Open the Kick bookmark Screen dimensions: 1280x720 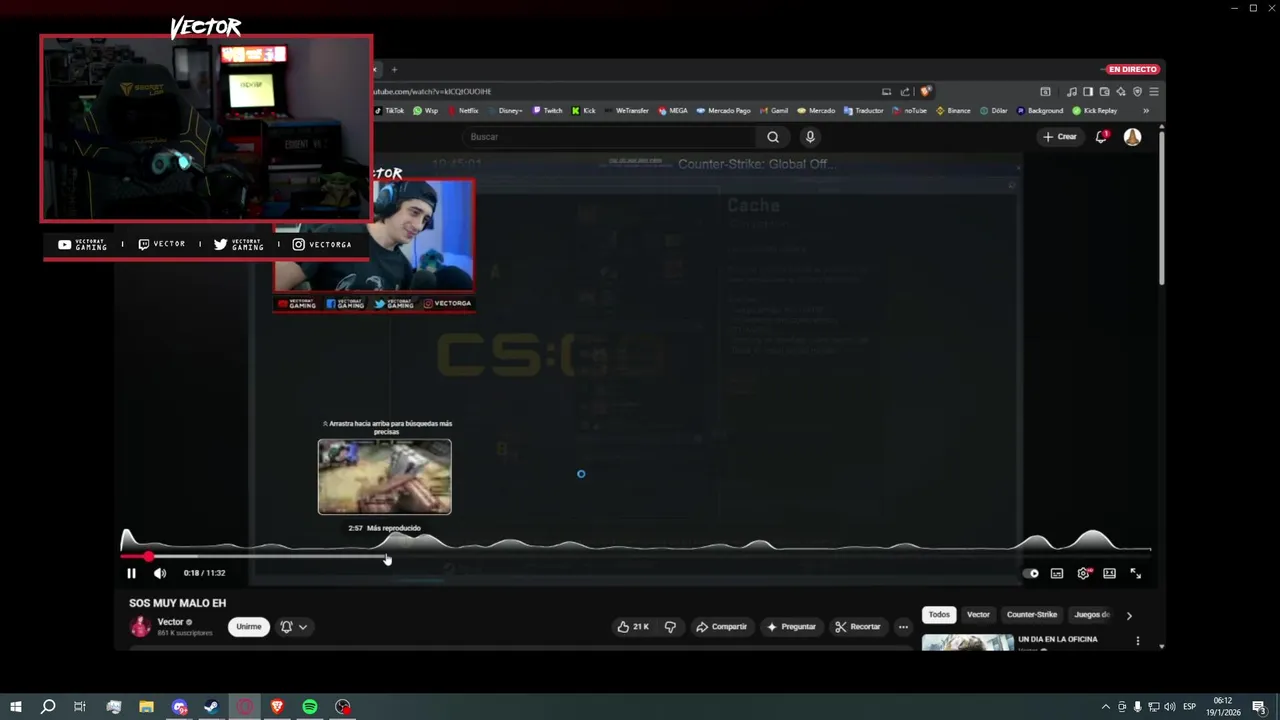pos(583,111)
